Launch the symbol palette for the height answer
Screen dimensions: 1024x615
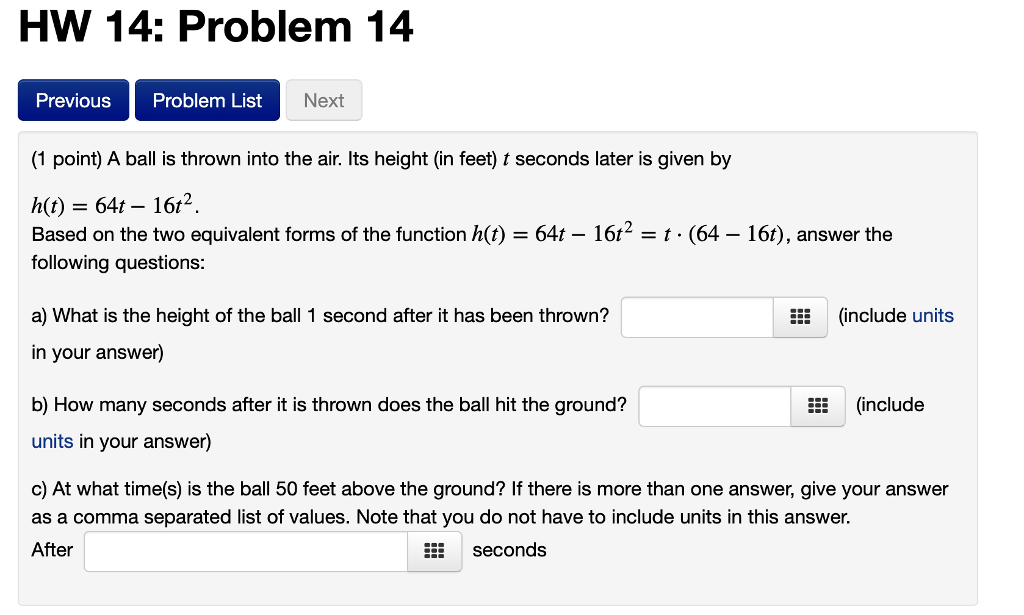click(x=799, y=317)
